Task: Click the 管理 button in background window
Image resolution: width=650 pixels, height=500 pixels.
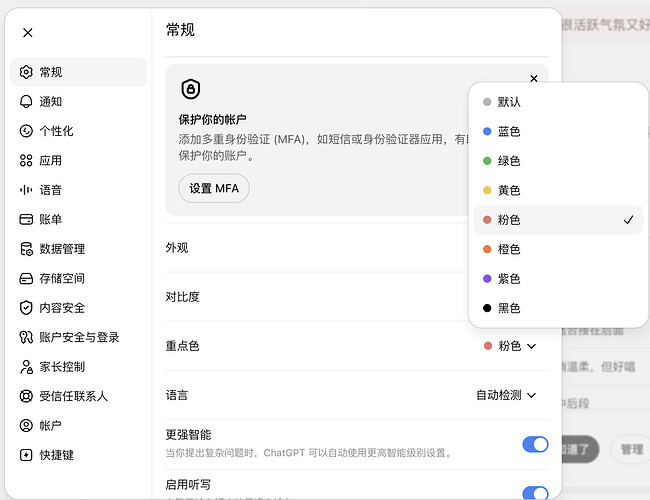Action: pyautogui.click(x=631, y=449)
